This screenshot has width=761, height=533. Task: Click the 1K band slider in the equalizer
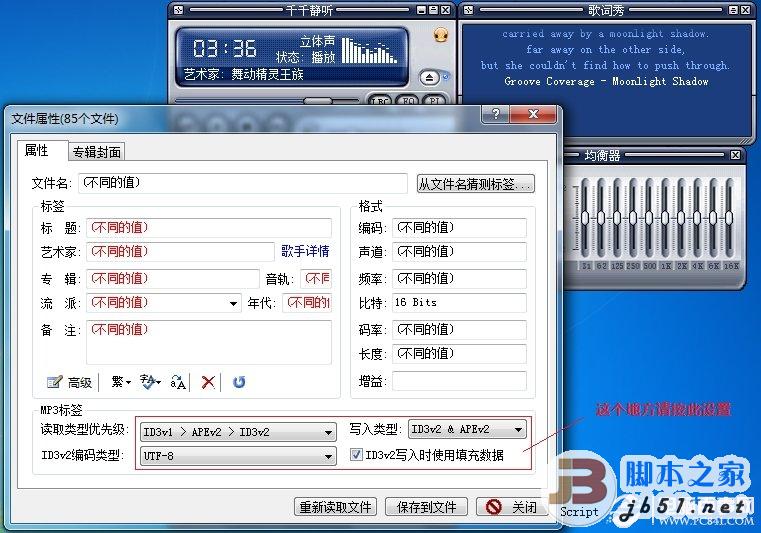(x=665, y=218)
